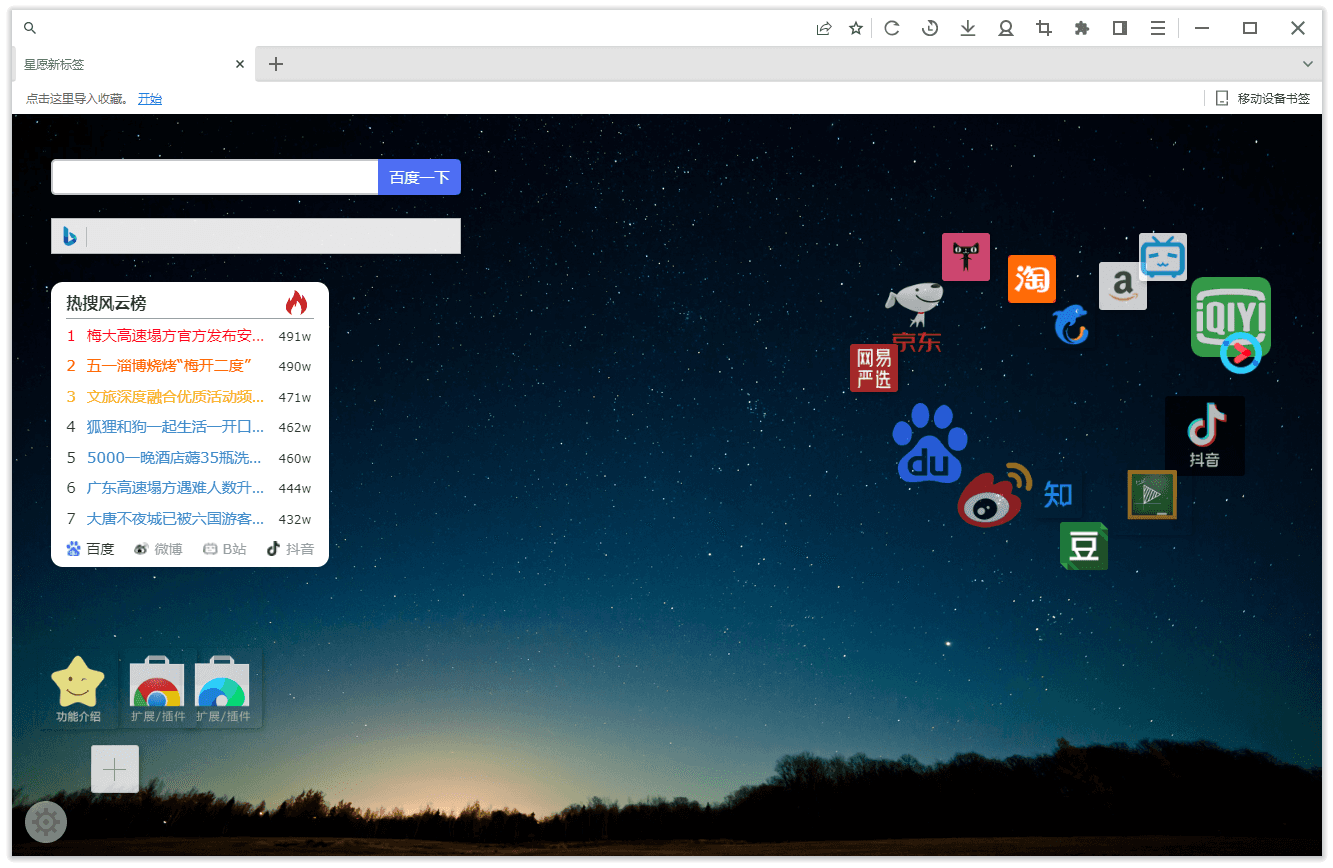
Task: Add a new shortcut with plus tile
Action: point(115,769)
